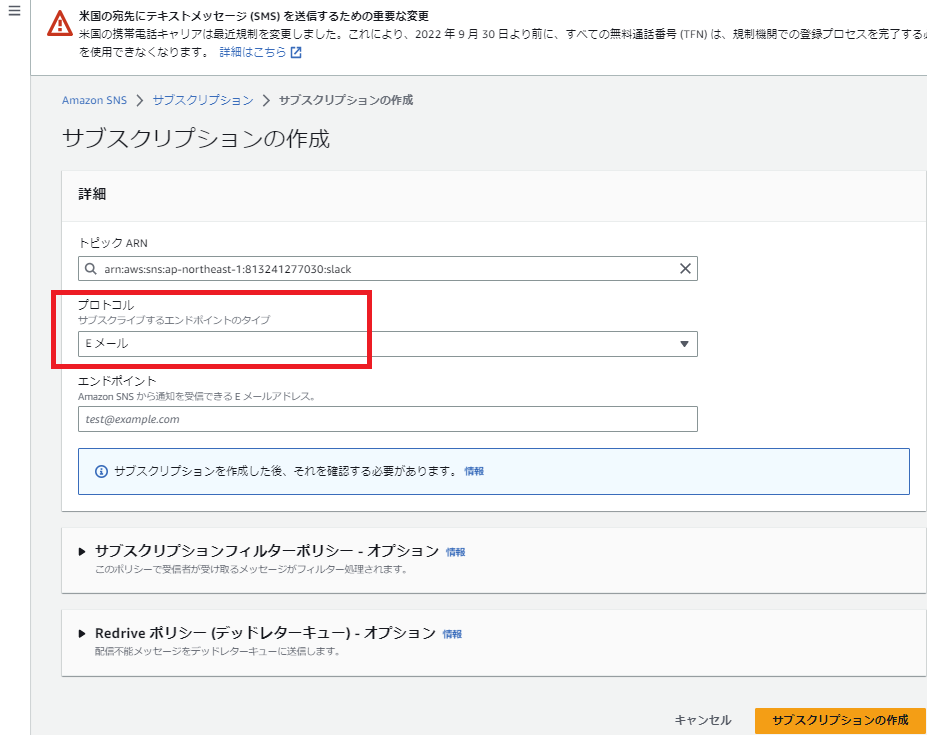
Task: Open the プロトコル dropdown
Action: pyautogui.click(x=684, y=343)
